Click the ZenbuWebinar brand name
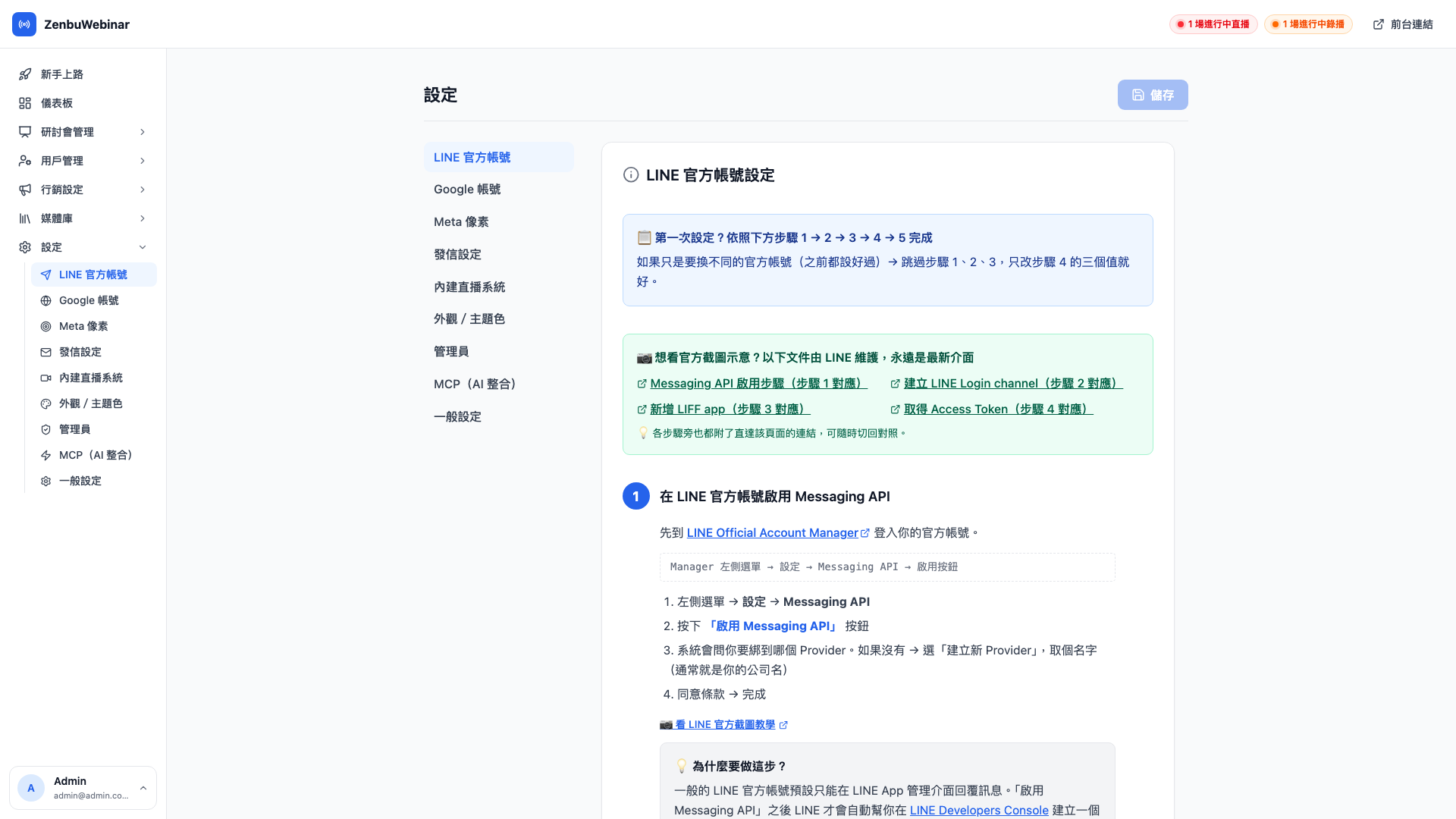 coord(86,24)
